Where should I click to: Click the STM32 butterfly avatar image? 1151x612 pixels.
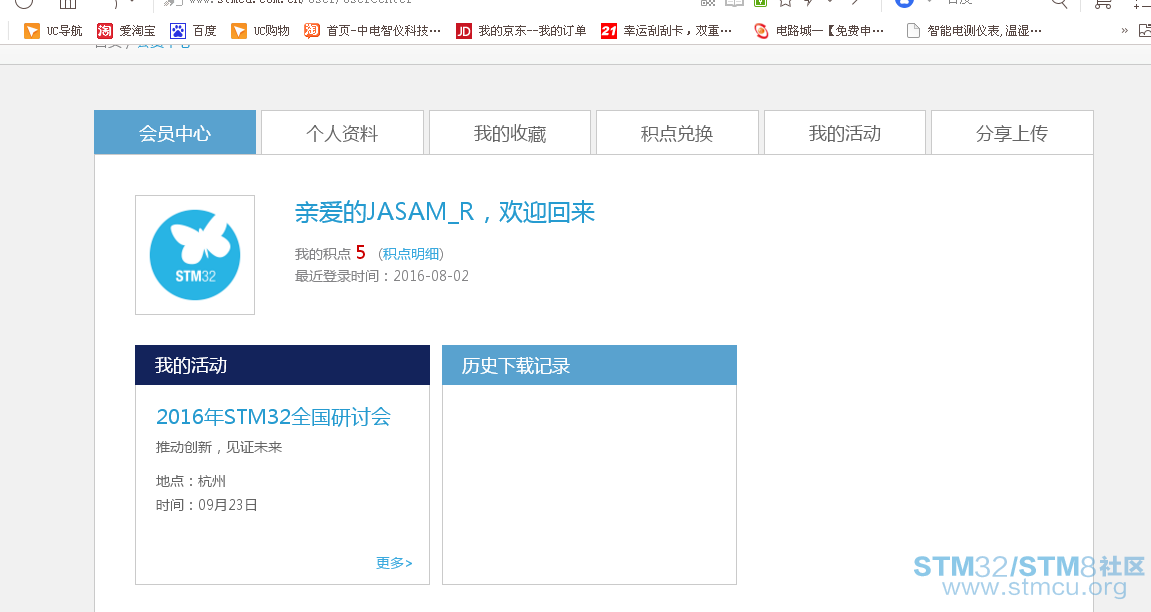(195, 255)
